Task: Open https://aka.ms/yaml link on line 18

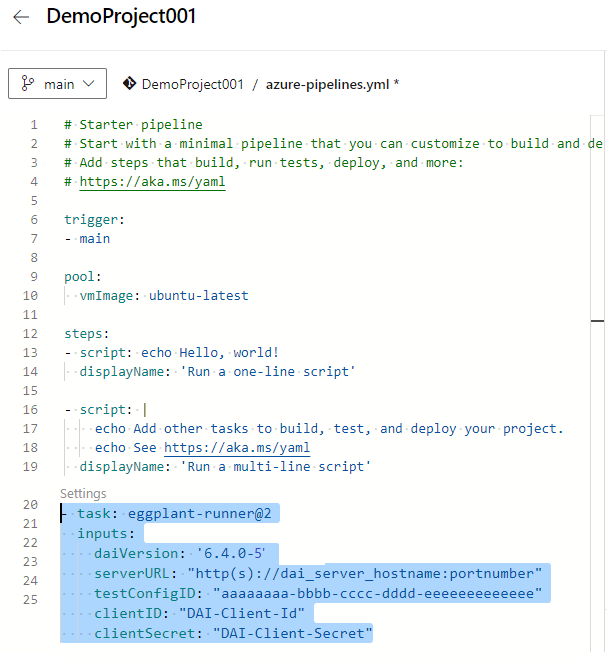Action: tap(237, 448)
